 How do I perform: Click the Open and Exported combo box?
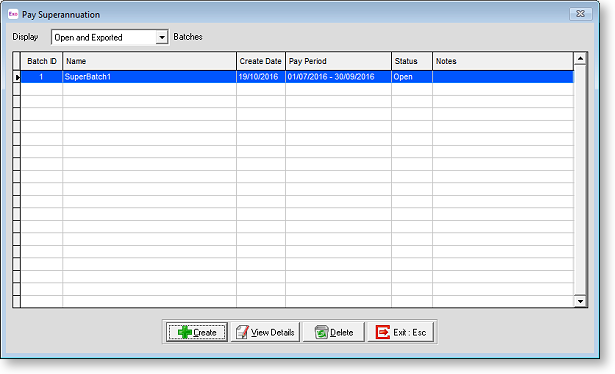click(109, 37)
